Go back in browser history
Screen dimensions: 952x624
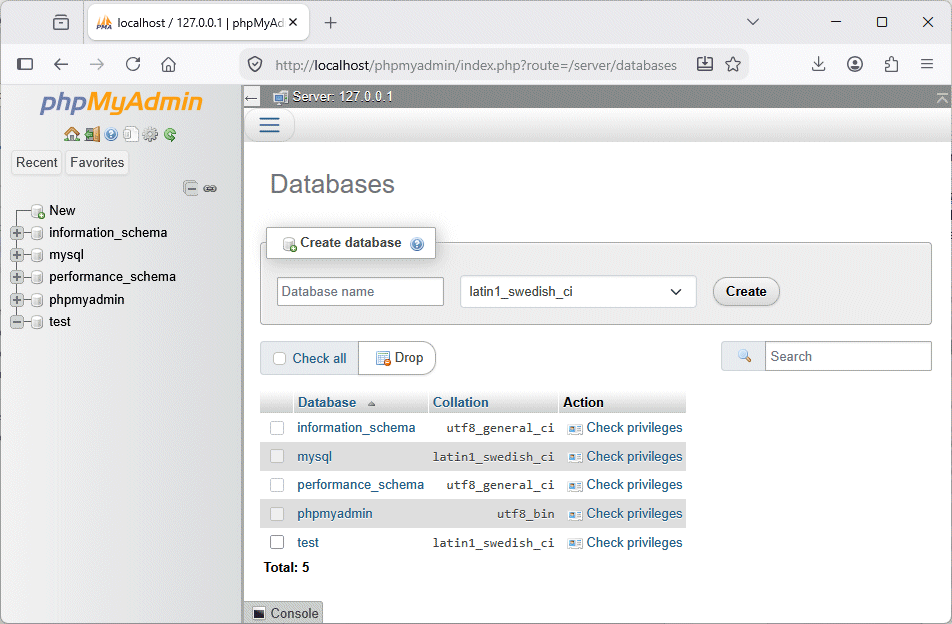(61, 64)
